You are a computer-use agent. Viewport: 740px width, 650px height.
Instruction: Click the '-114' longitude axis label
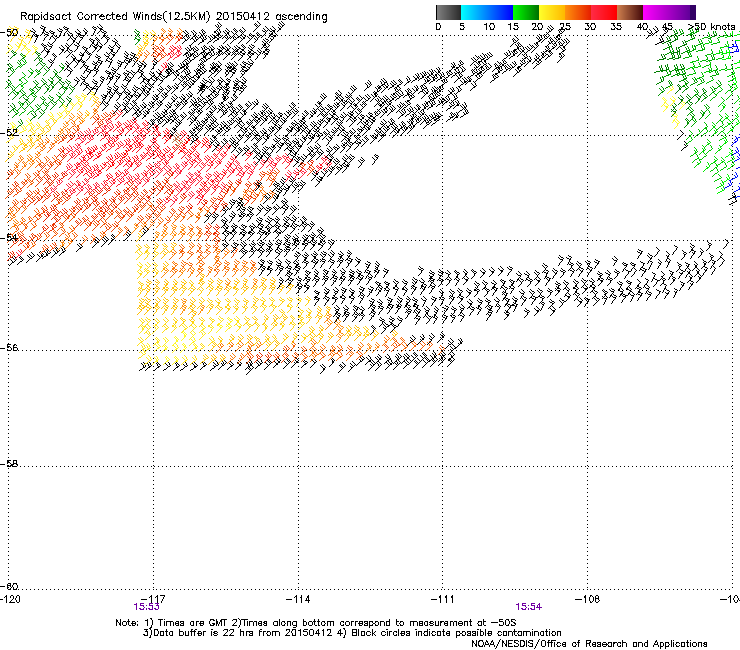point(298,599)
